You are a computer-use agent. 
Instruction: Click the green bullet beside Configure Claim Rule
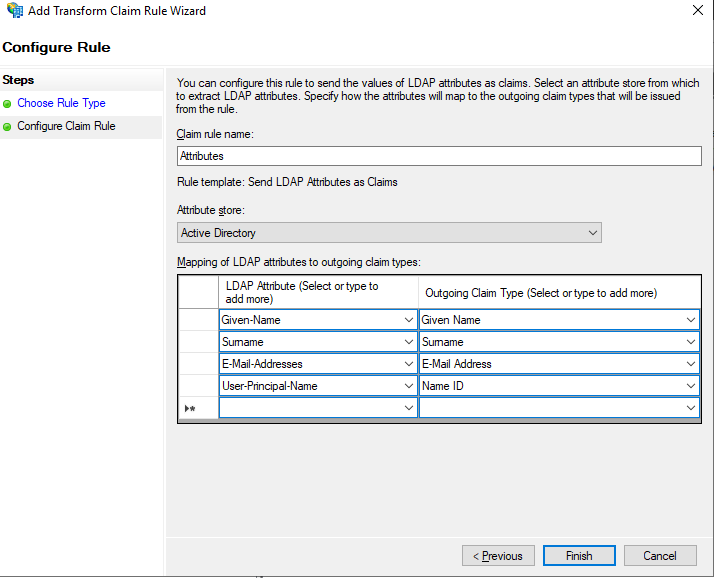[x=7, y=127]
